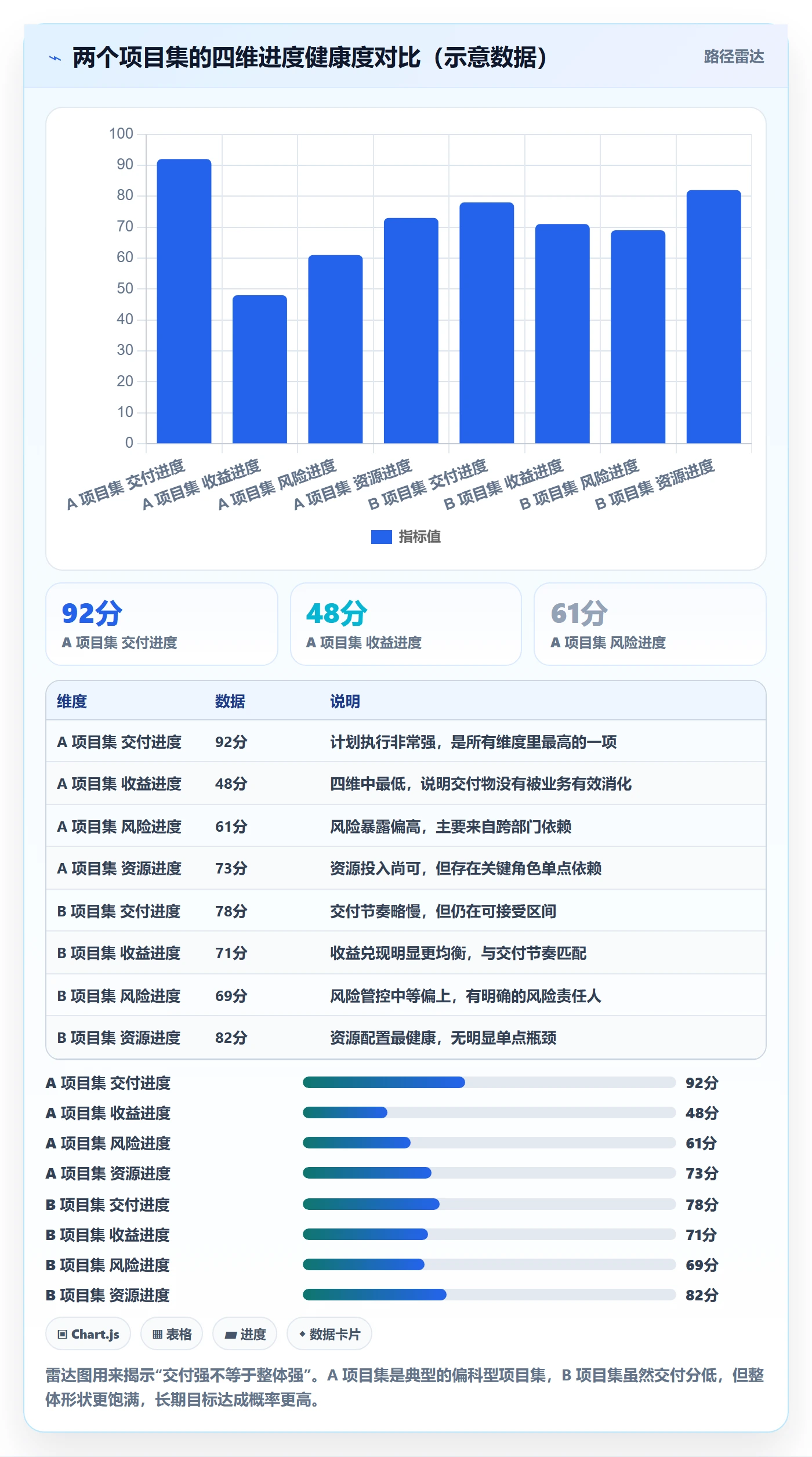The image size is (812, 1457).
Task: Click description 收益兑现明显更均衡，与交付节奏匹配
Action: click(458, 953)
